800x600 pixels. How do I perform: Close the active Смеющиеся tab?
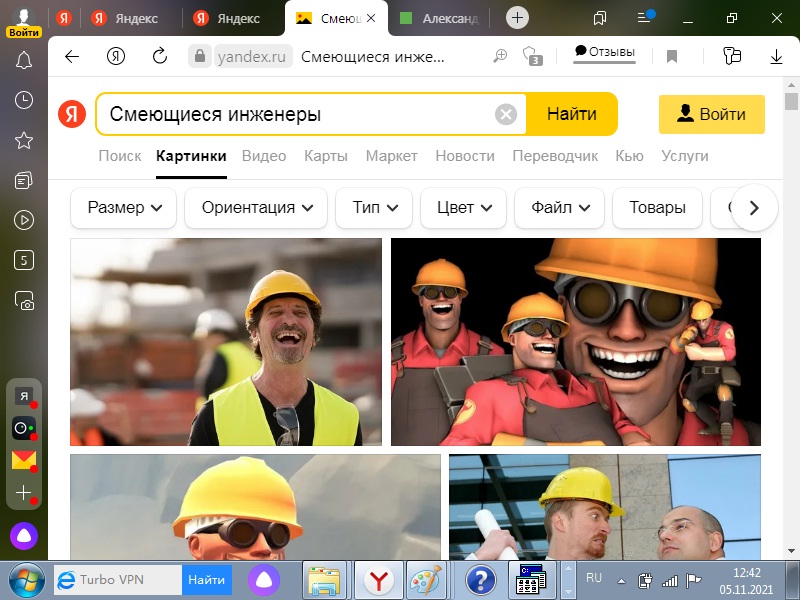click(x=371, y=18)
